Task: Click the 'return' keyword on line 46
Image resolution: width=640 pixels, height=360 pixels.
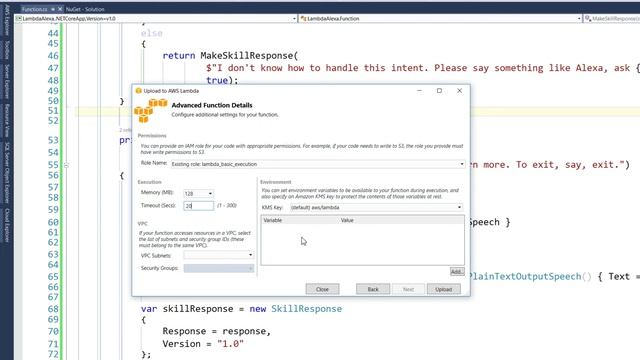Action: click(179, 56)
